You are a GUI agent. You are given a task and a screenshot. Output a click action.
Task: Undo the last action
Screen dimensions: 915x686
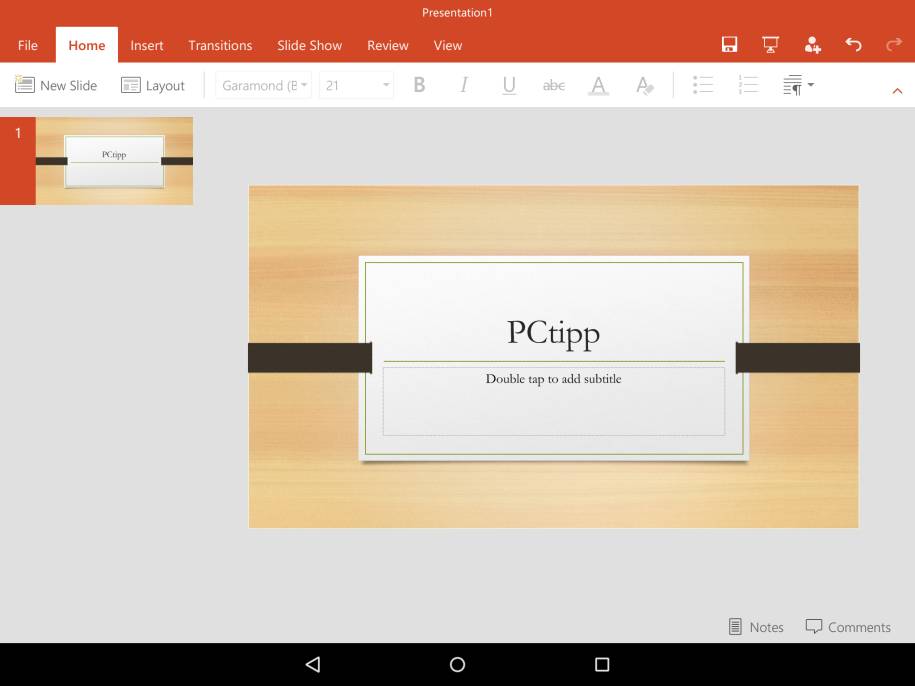(853, 44)
